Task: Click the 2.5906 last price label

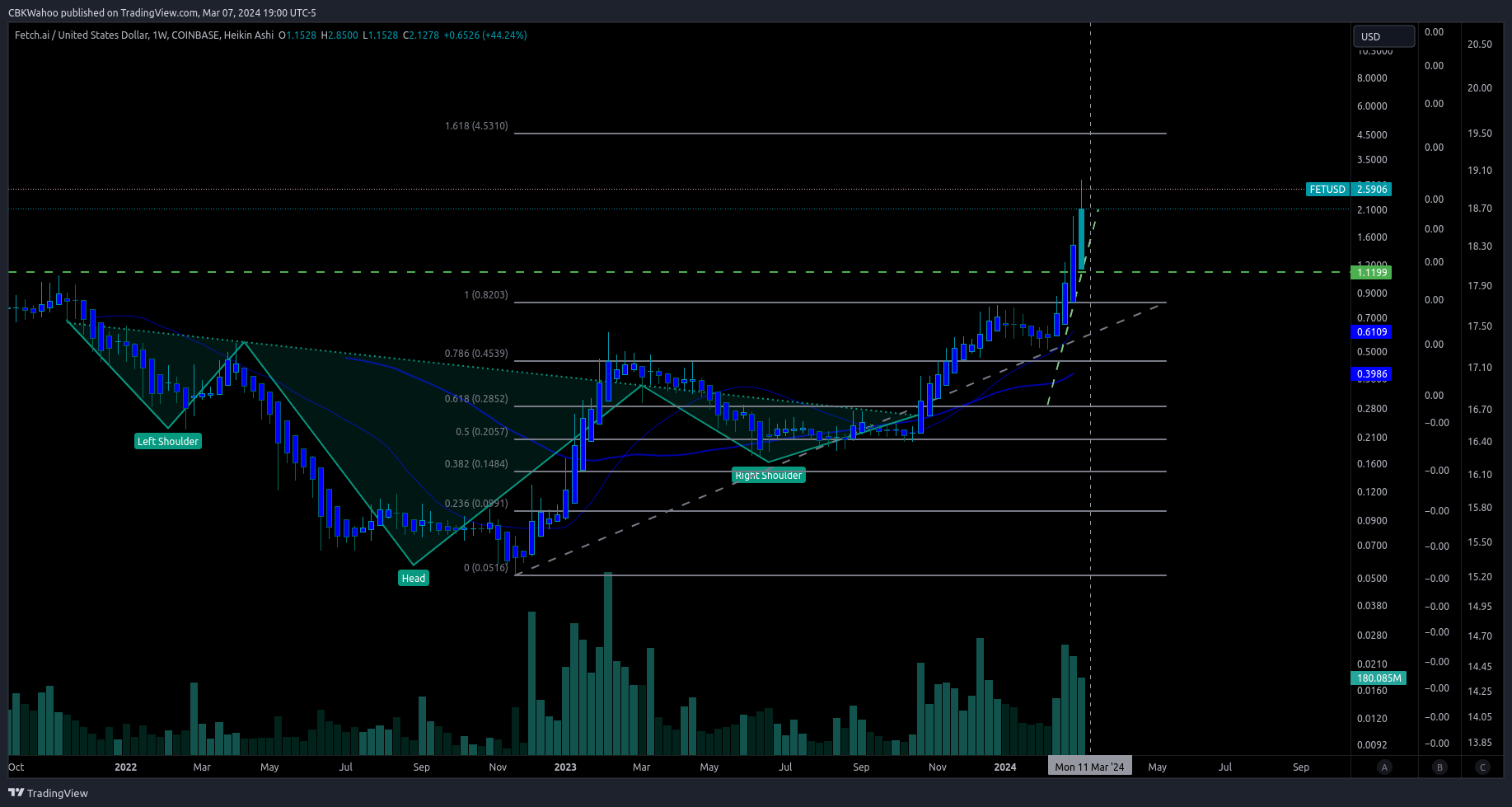Action: coord(1372,190)
